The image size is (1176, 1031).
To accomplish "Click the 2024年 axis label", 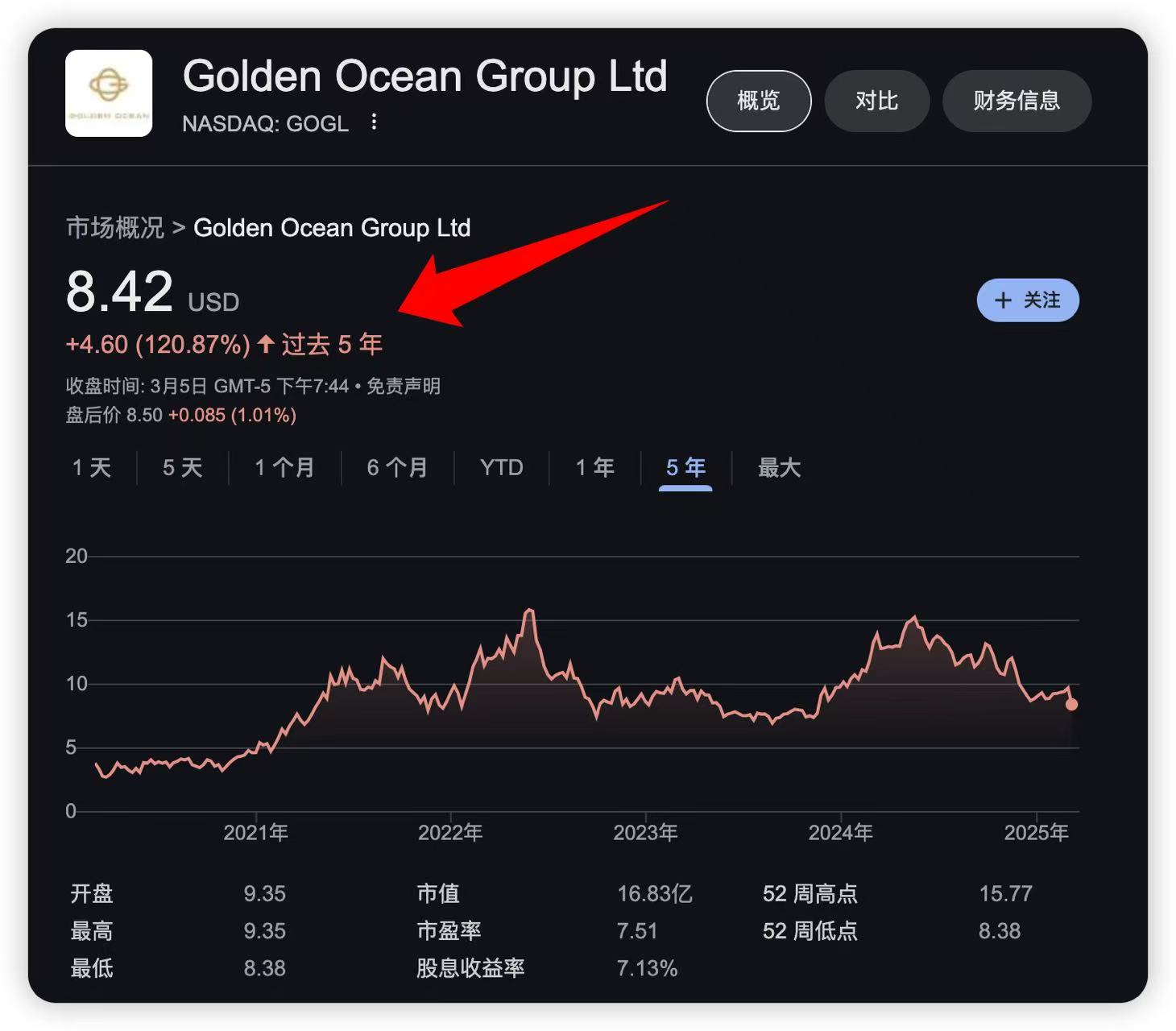I will click(x=840, y=832).
